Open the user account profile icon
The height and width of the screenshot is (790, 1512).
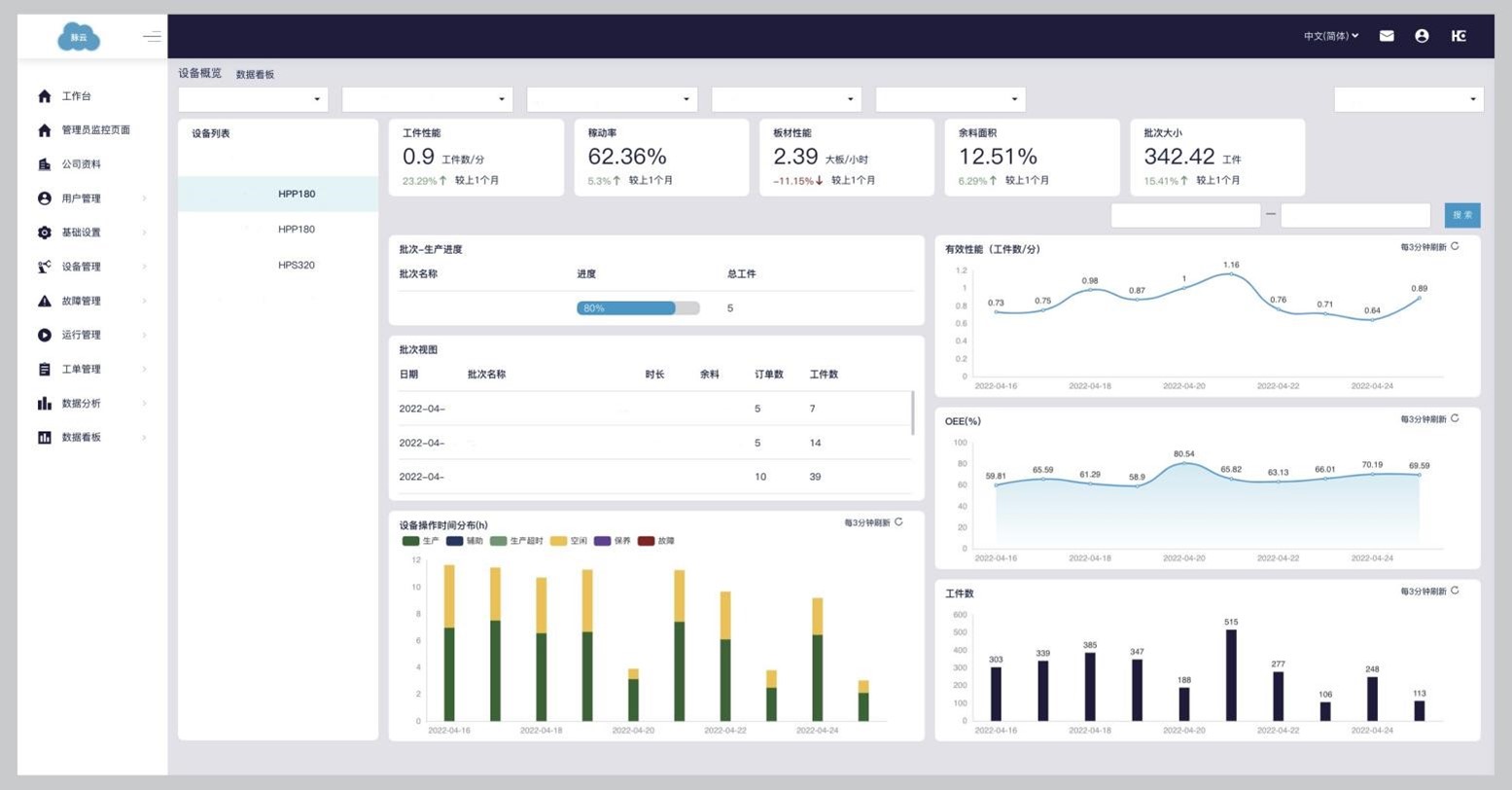[x=1422, y=36]
